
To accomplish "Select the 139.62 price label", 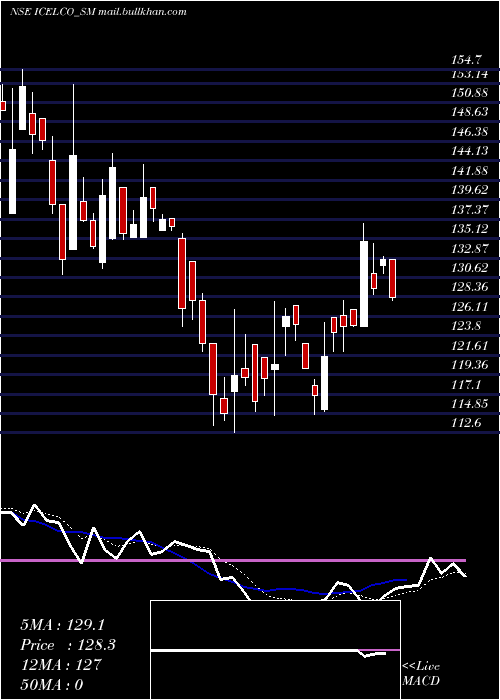I will 470,190.
